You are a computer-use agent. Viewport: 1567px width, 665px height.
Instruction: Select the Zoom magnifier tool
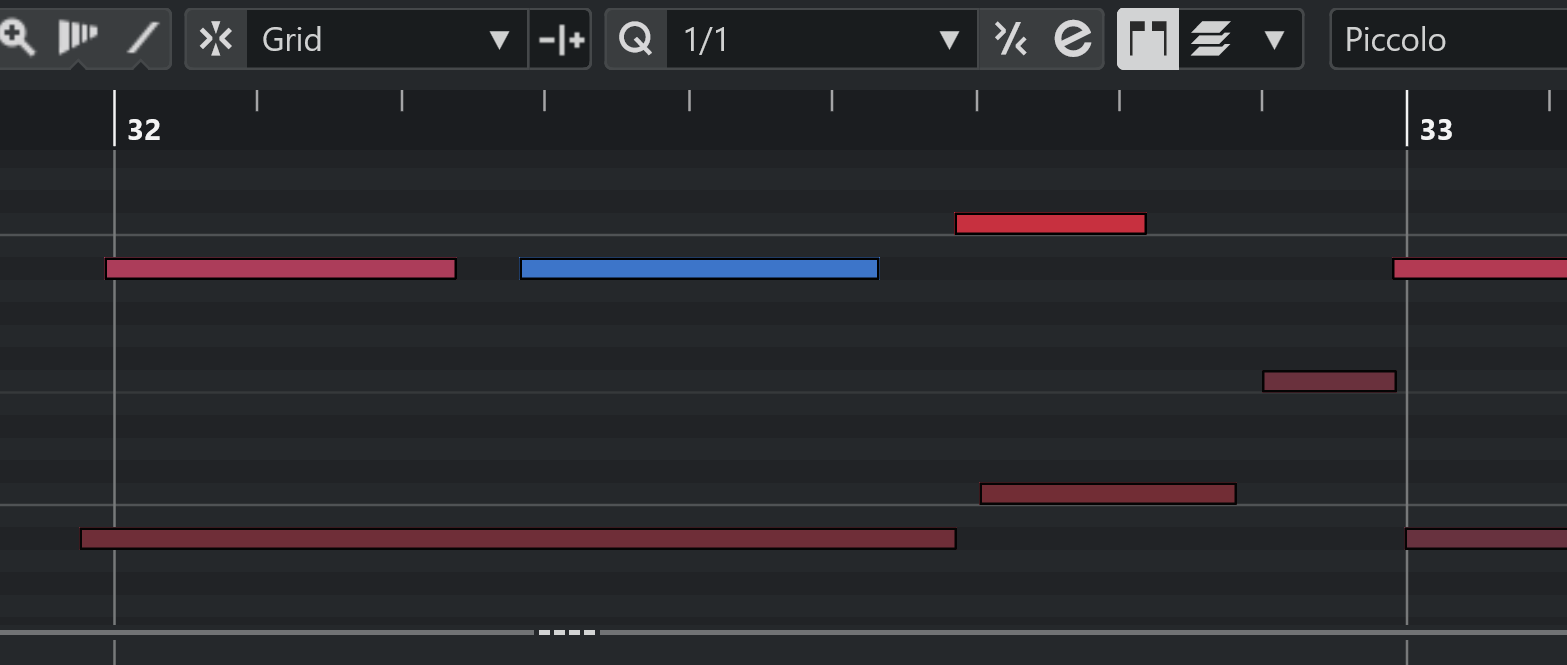[x=17, y=38]
